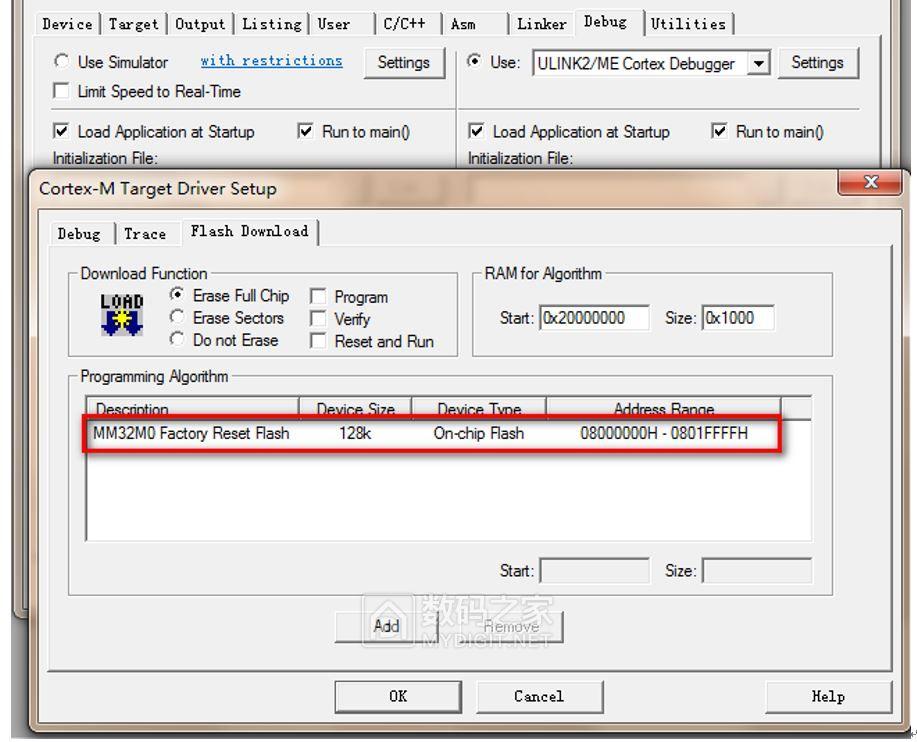Click the Address Range column header
Image resolution: width=917 pixels, height=742 pixels.
pos(664,408)
